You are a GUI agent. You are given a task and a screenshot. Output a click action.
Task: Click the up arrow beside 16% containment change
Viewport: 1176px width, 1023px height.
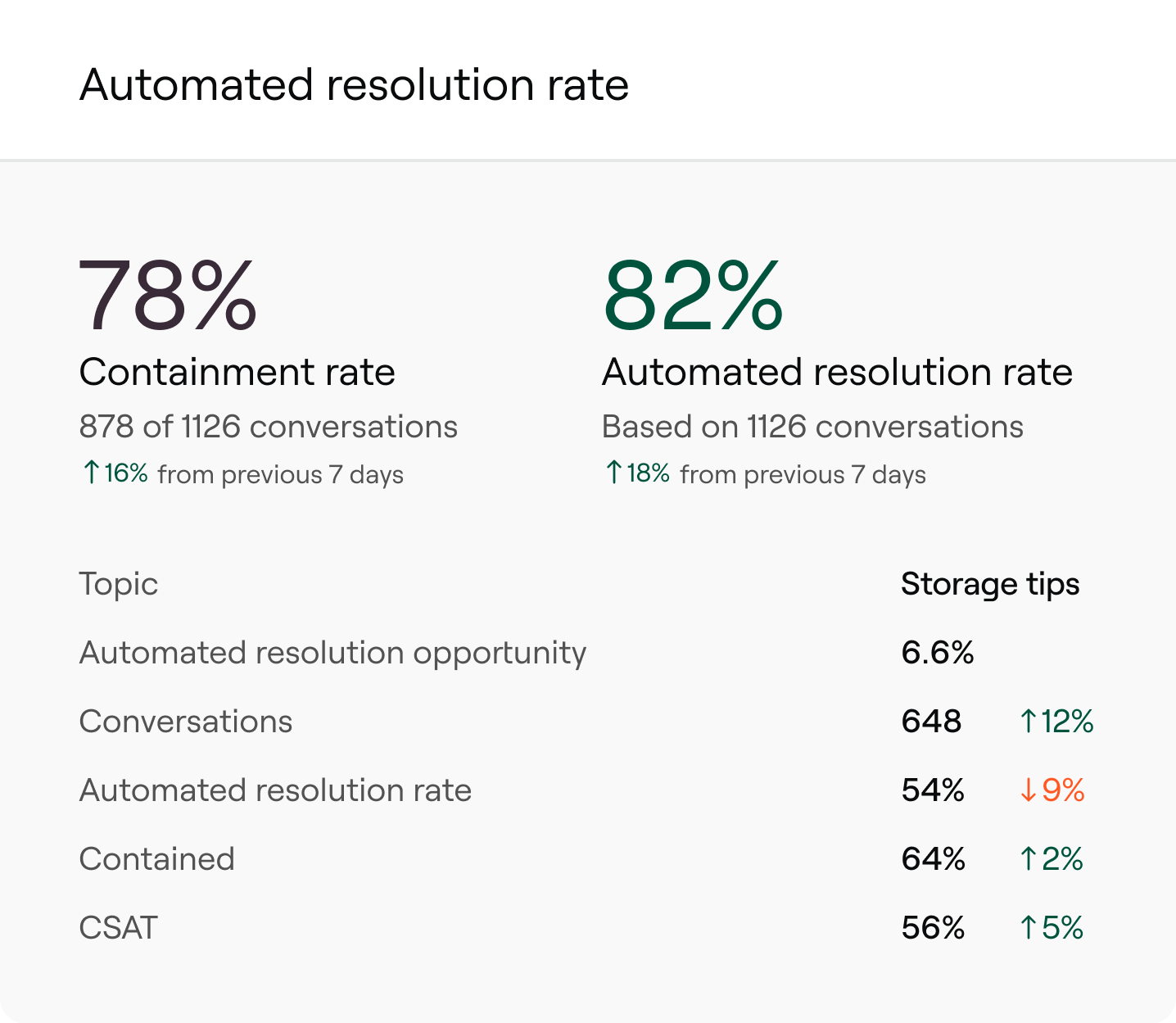(x=92, y=473)
